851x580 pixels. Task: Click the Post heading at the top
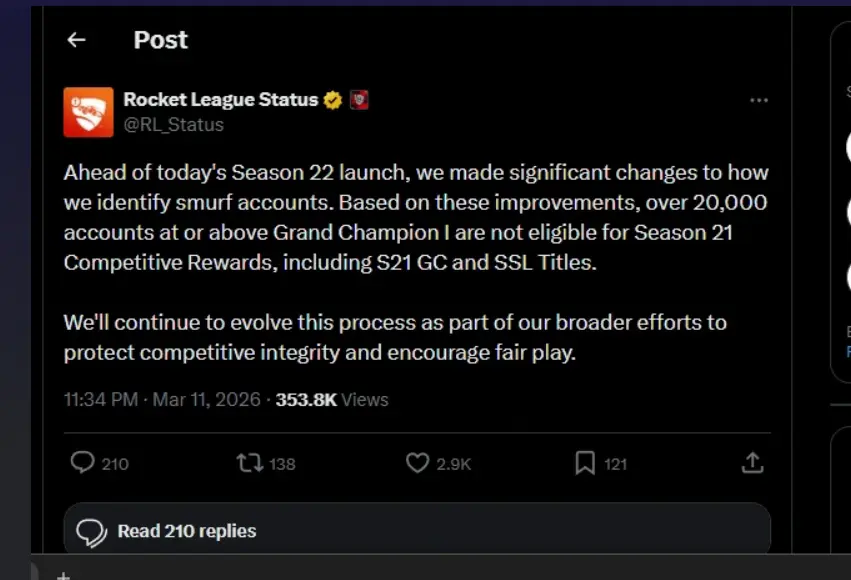[160, 40]
